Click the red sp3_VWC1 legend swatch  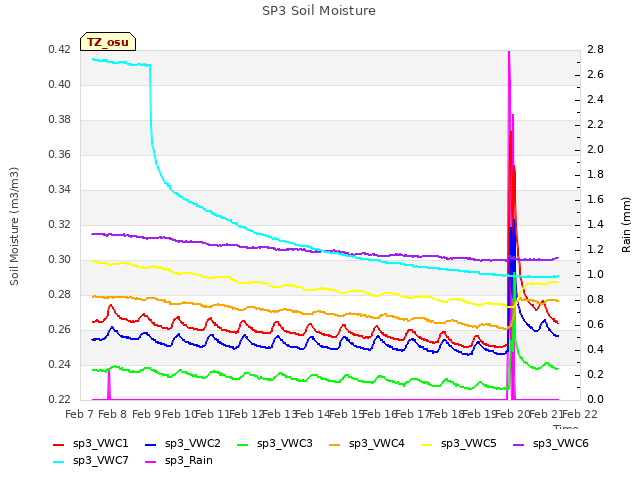click(x=59, y=444)
